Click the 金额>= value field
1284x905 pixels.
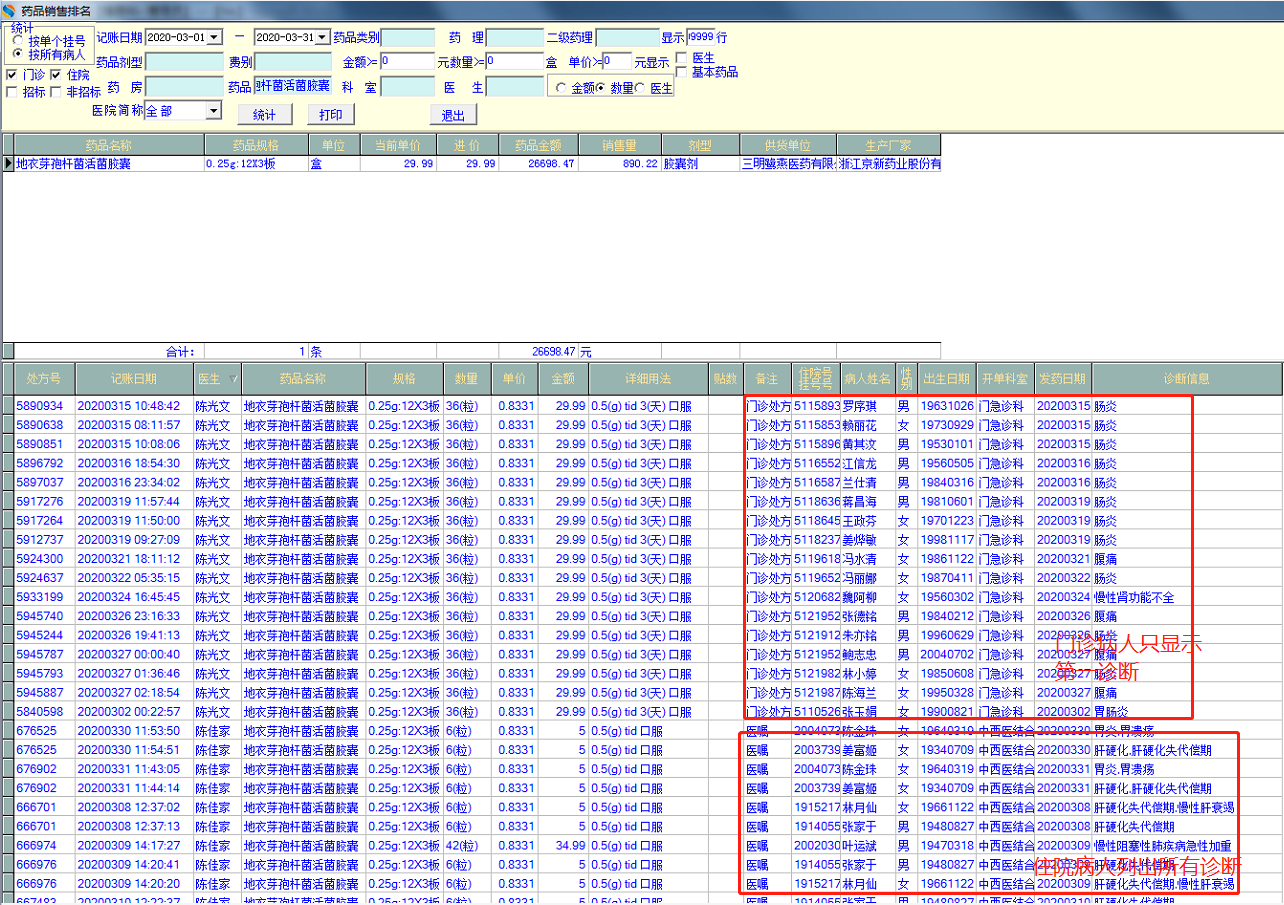[x=407, y=62]
